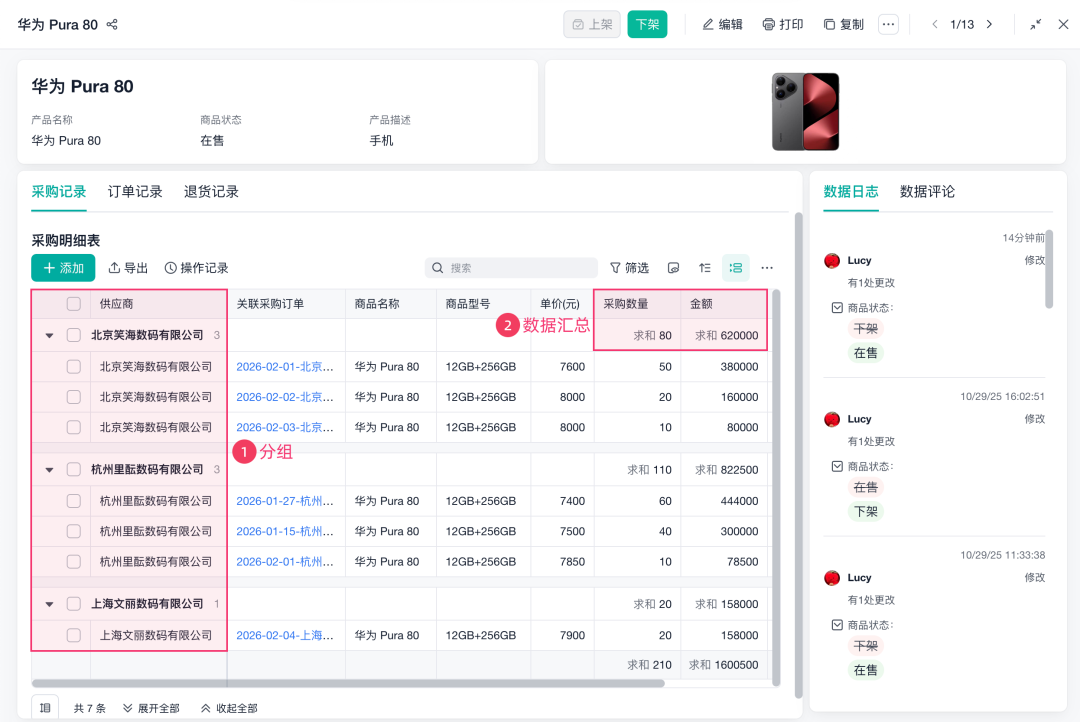Click Lucy avatar in 11:33:38 log entry
The width and height of the screenshot is (1080, 722).
(x=832, y=577)
